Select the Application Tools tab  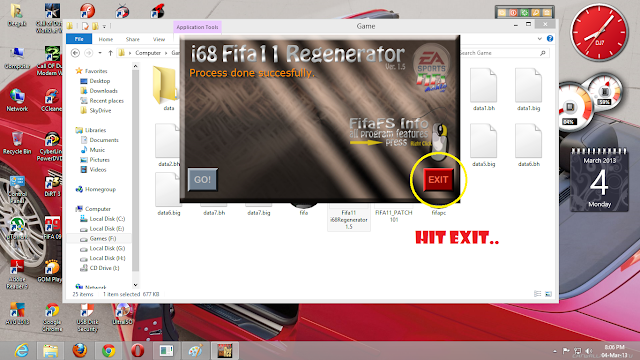pyautogui.click(x=198, y=27)
